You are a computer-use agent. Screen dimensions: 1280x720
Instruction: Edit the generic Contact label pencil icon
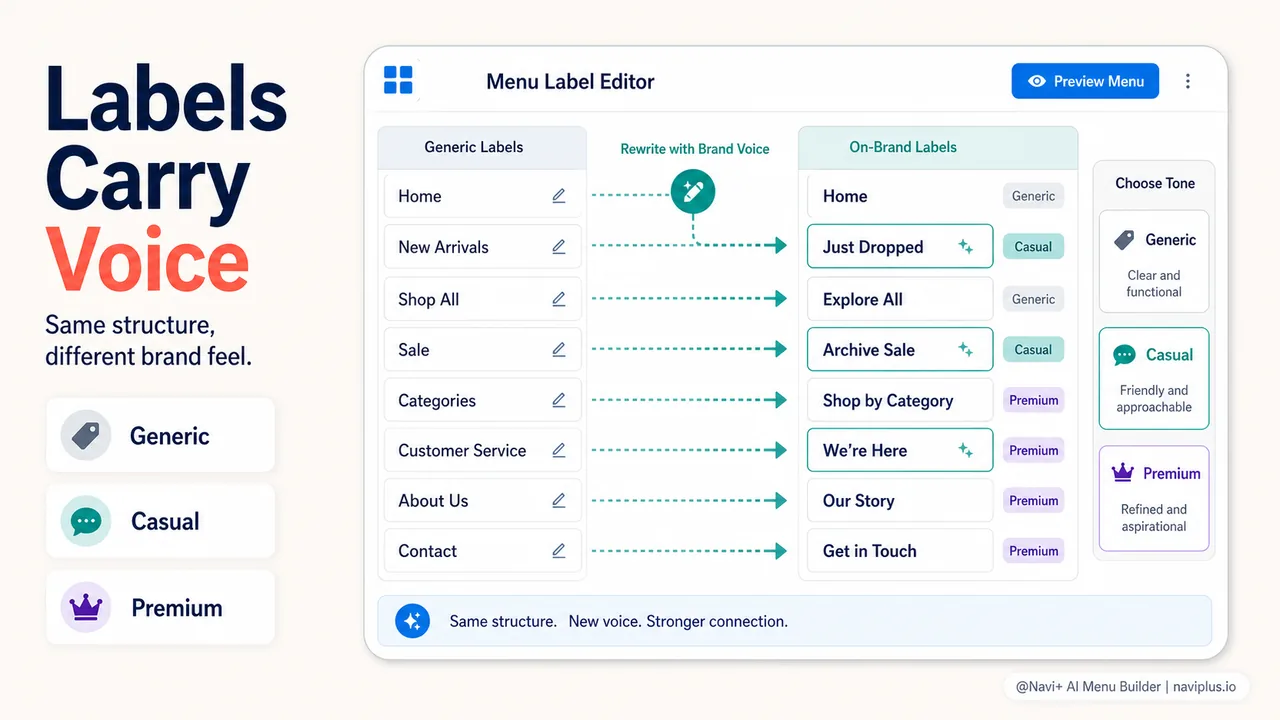tap(559, 551)
